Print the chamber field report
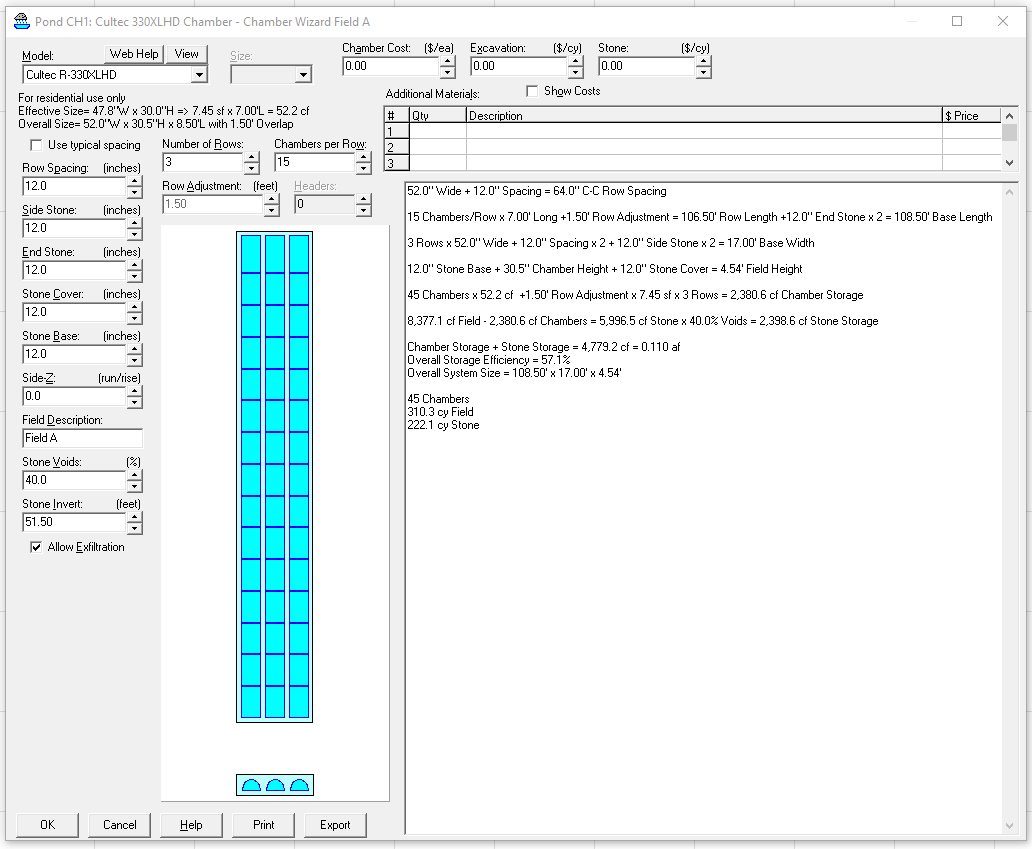 263,825
